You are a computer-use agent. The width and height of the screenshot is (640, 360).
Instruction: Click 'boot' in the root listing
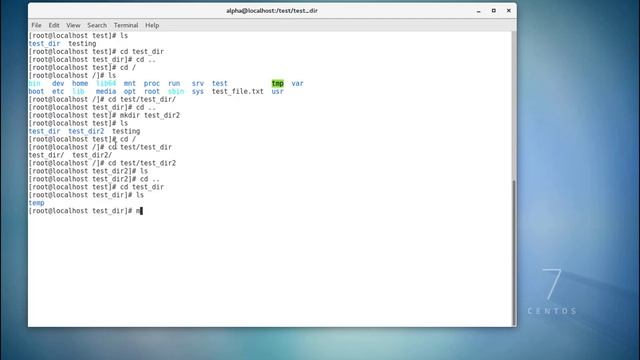(x=36, y=91)
